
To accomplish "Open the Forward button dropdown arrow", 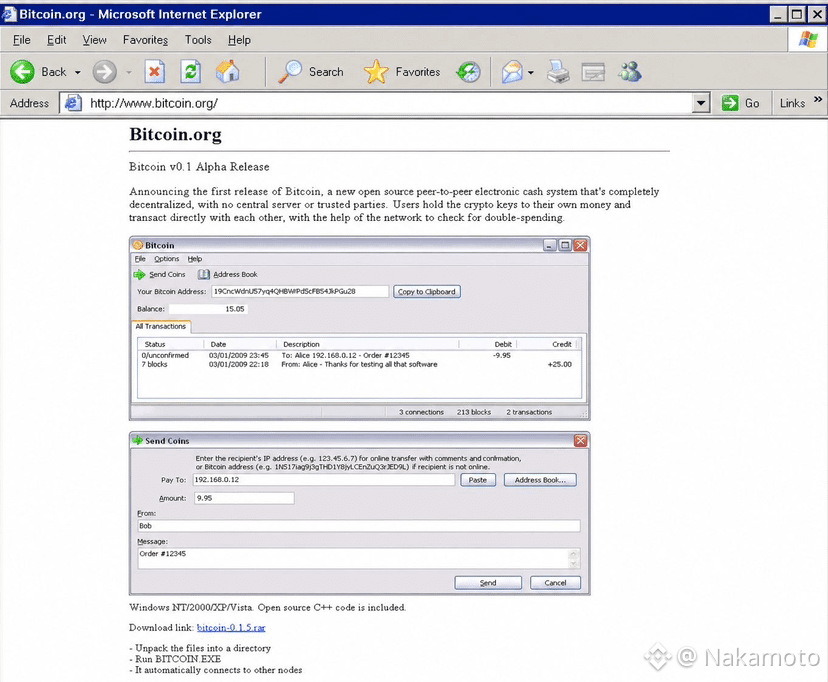I will (x=129, y=72).
